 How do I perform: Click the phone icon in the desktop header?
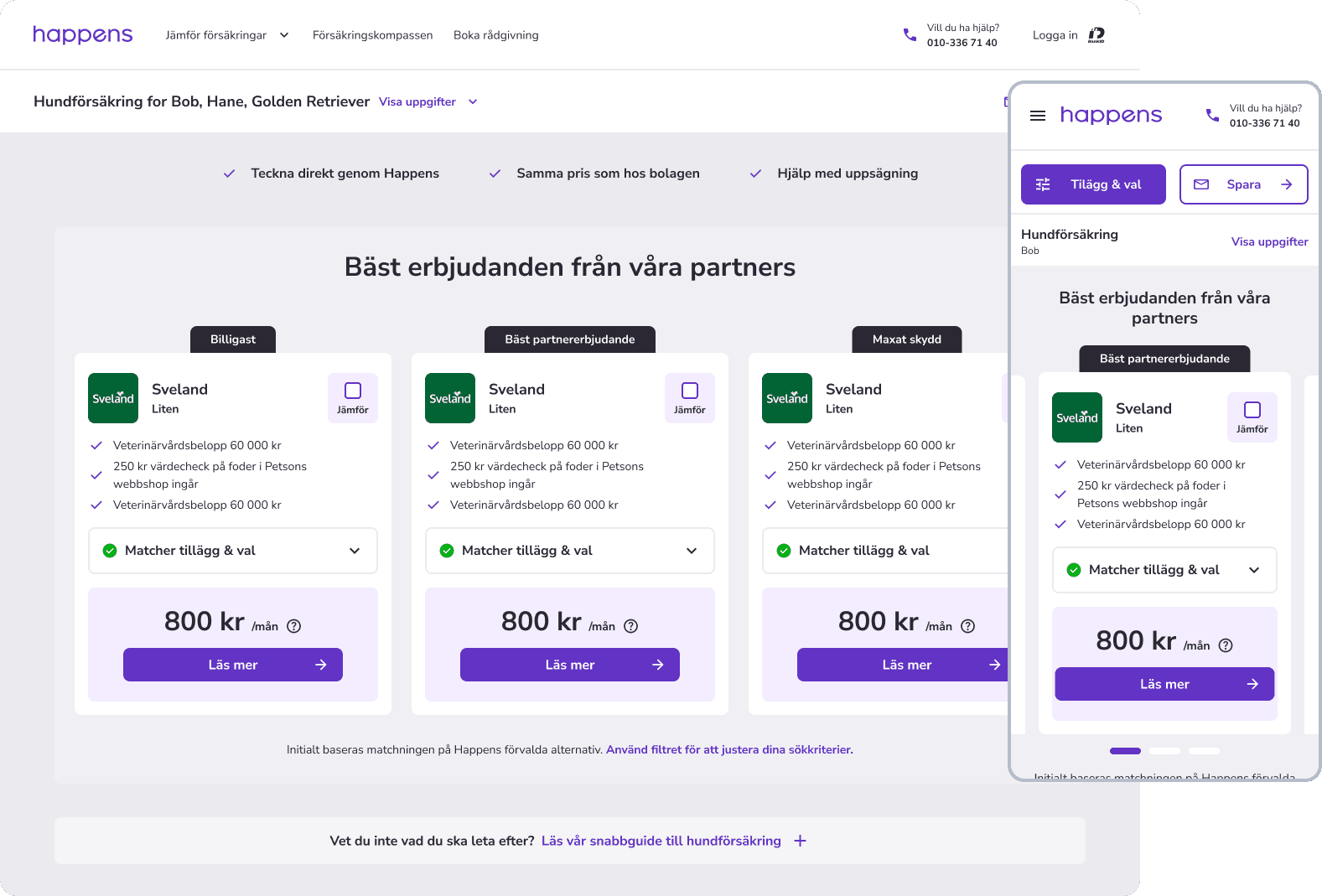tap(910, 35)
